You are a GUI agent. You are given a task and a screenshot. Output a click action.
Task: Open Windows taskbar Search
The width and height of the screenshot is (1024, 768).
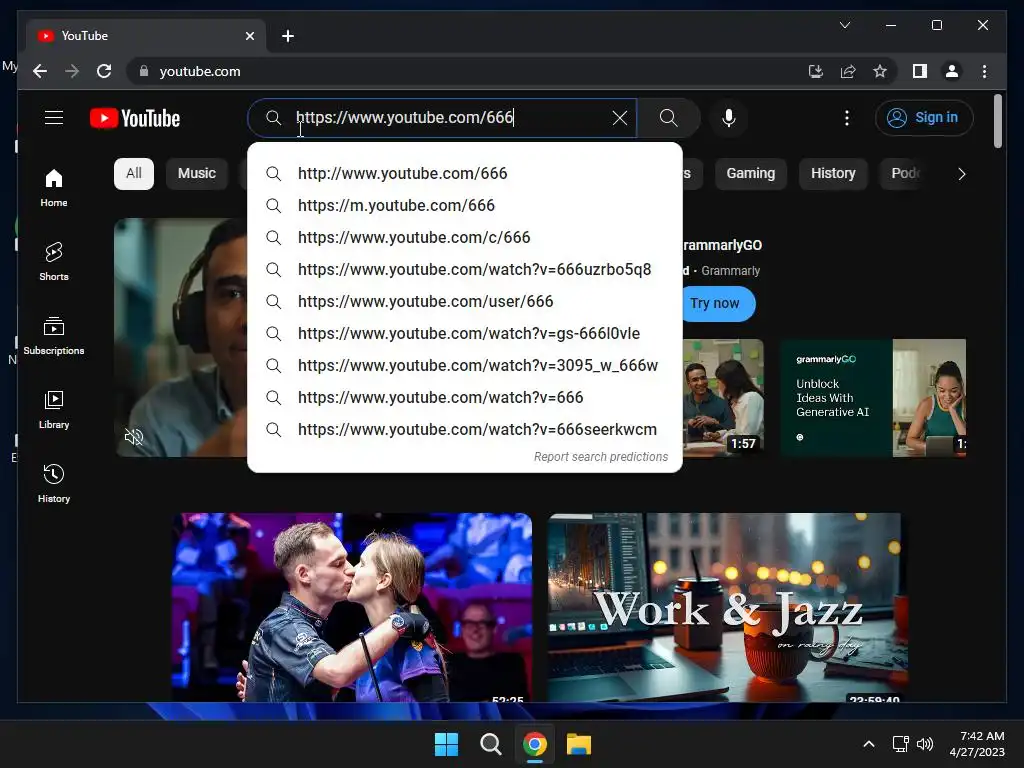[490, 744]
